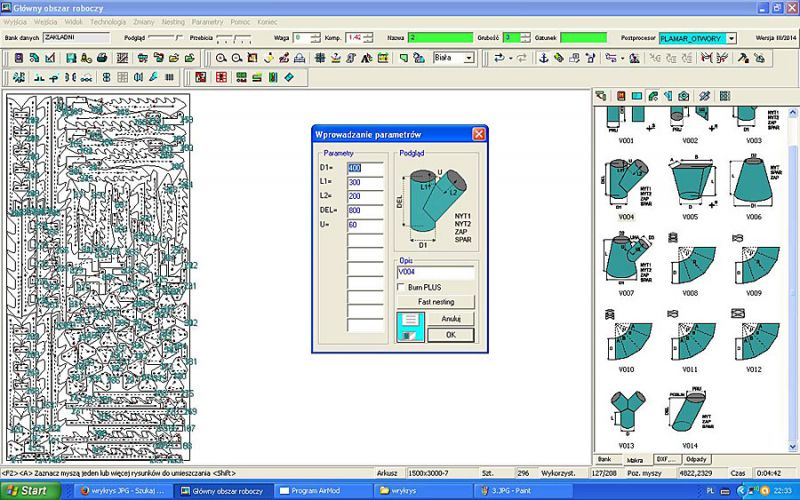800x500 pixels.
Task: Click the zoom out magnifier icon
Action: pyautogui.click(x=236, y=58)
